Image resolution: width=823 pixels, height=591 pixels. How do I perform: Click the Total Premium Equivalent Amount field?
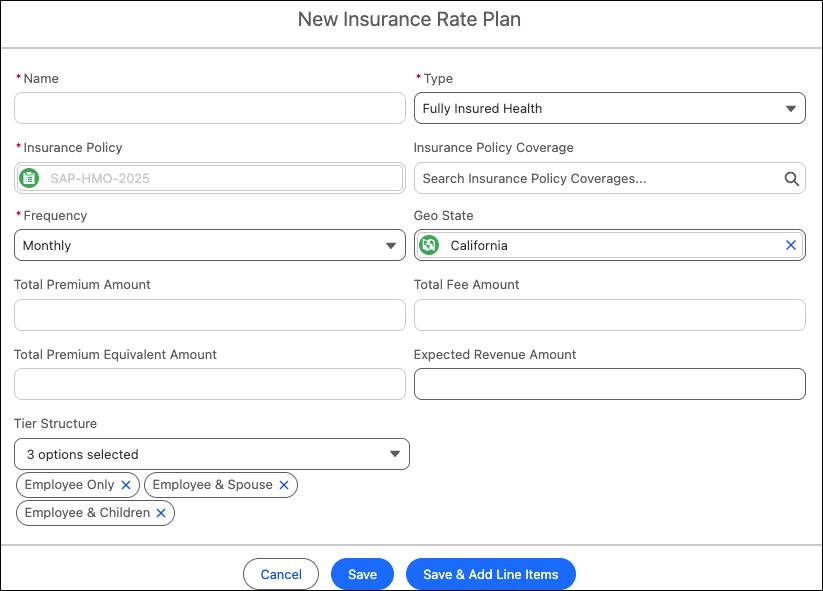[x=209, y=384]
